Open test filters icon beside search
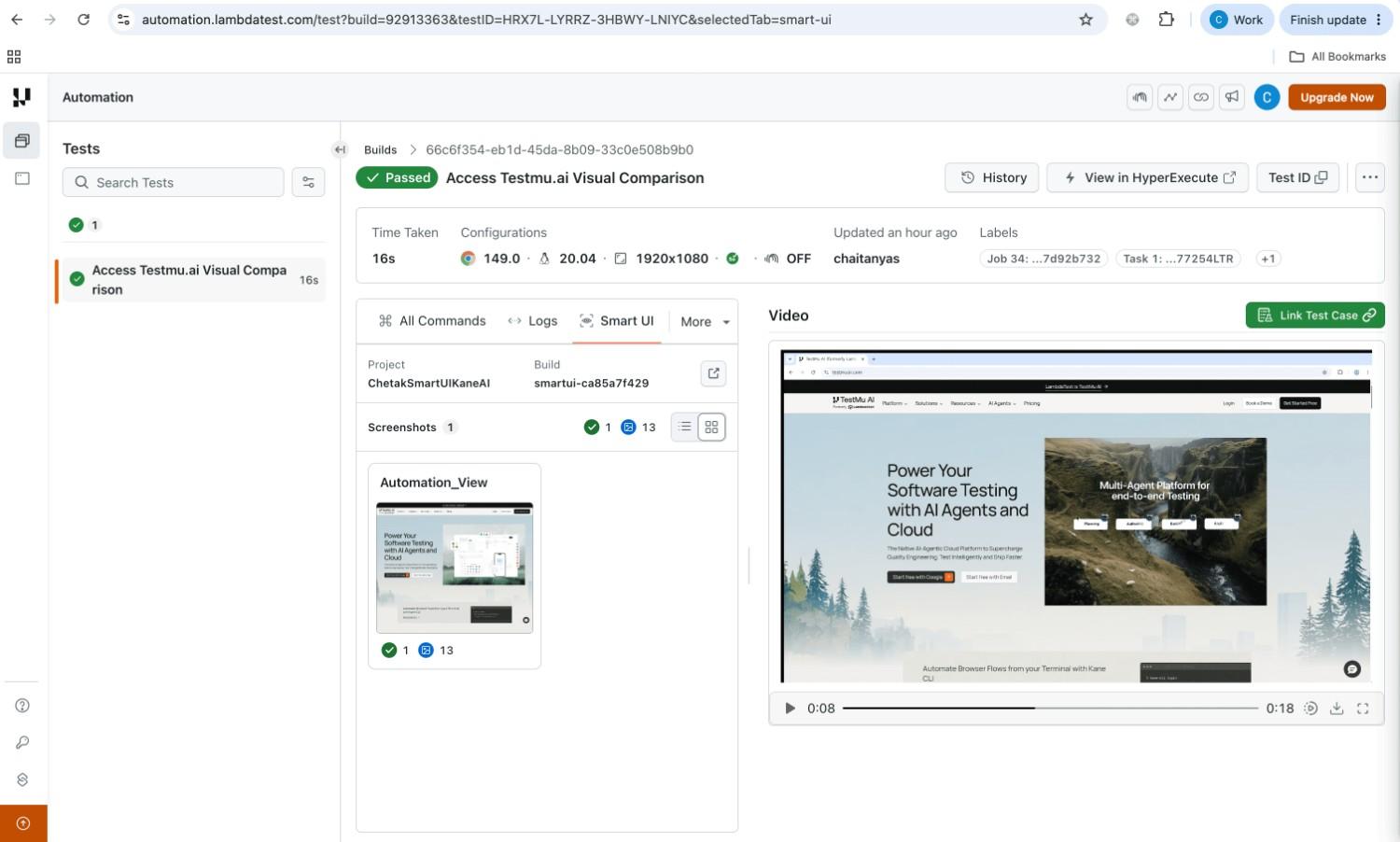Image resolution: width=1400 pixels, height=842 pixels. tap(308, 182)
